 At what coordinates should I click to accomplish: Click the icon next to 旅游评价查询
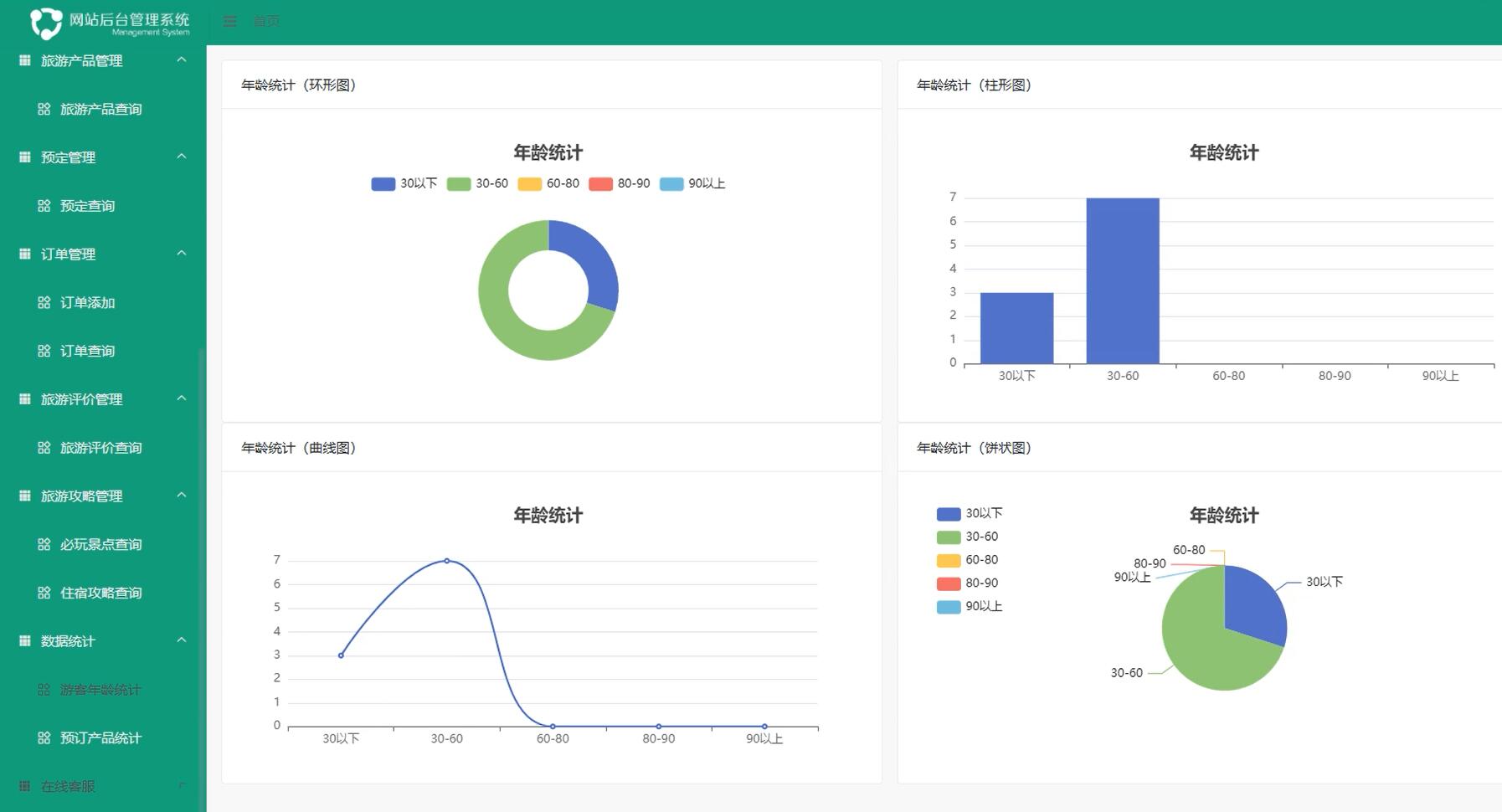44,447
